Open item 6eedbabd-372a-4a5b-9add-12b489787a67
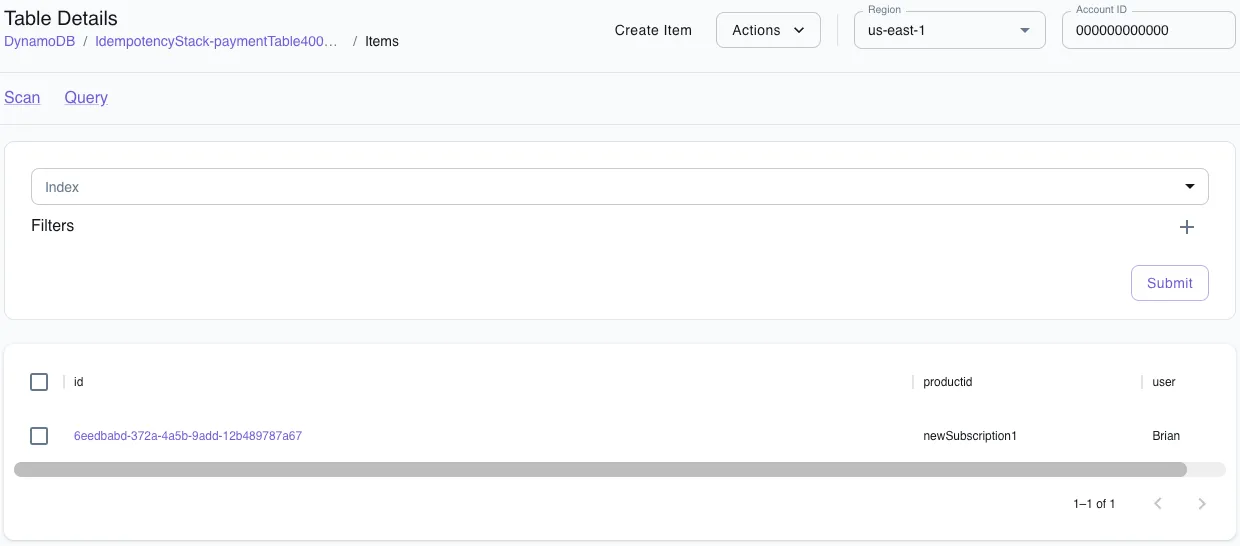This screenshot has width=1240, height=546. (x=188, y=436)
